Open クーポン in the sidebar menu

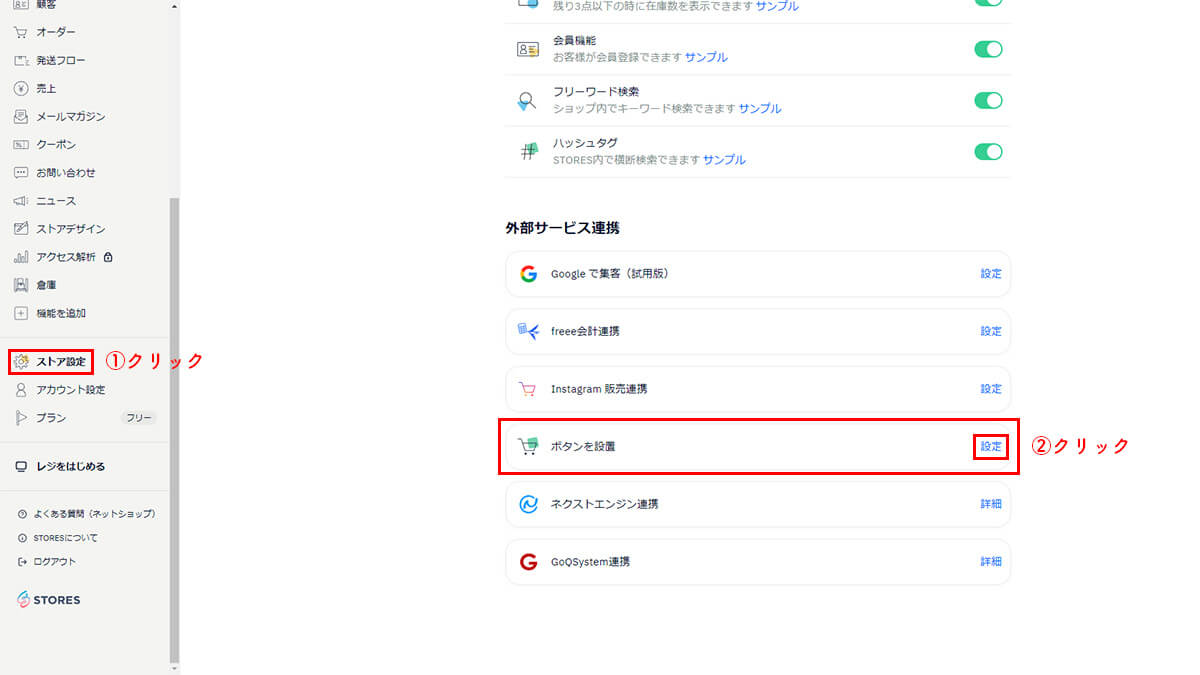point(56,144)
